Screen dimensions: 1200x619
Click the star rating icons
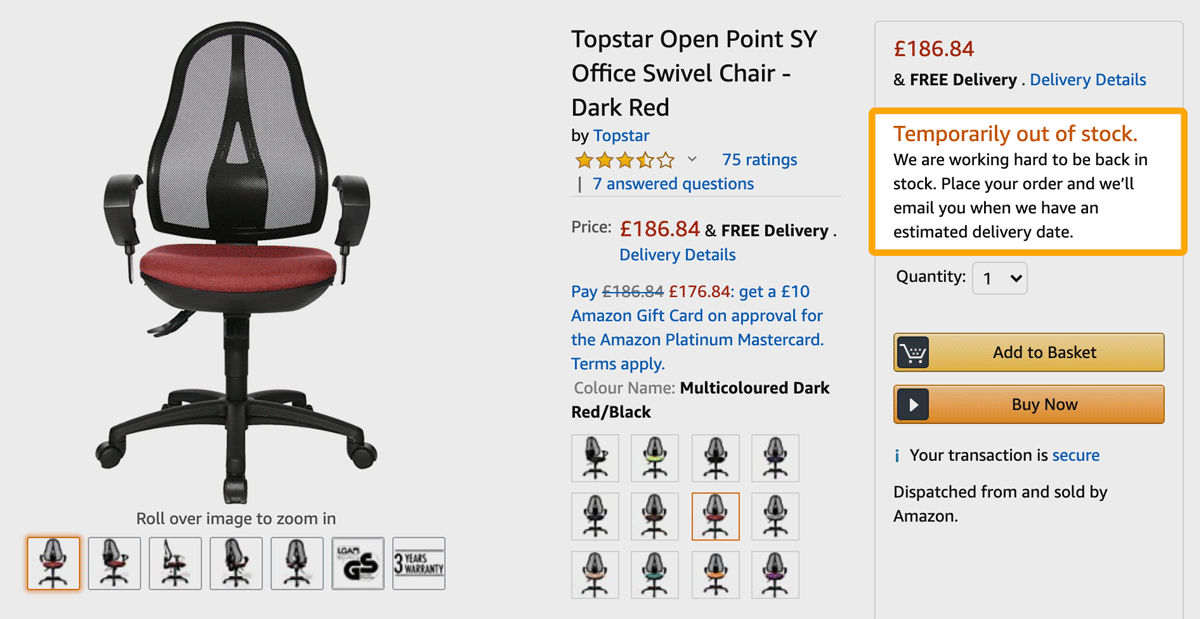624,160
